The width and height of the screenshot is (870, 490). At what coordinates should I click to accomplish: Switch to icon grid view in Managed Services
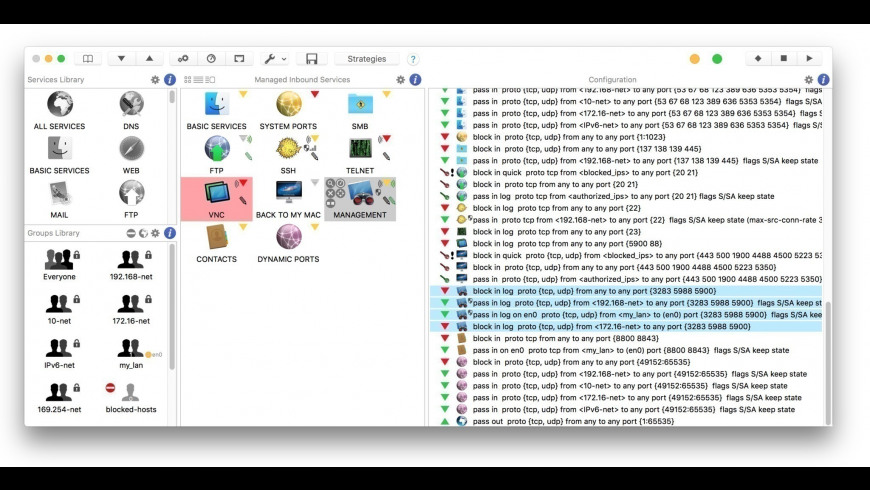pos(188,80)
